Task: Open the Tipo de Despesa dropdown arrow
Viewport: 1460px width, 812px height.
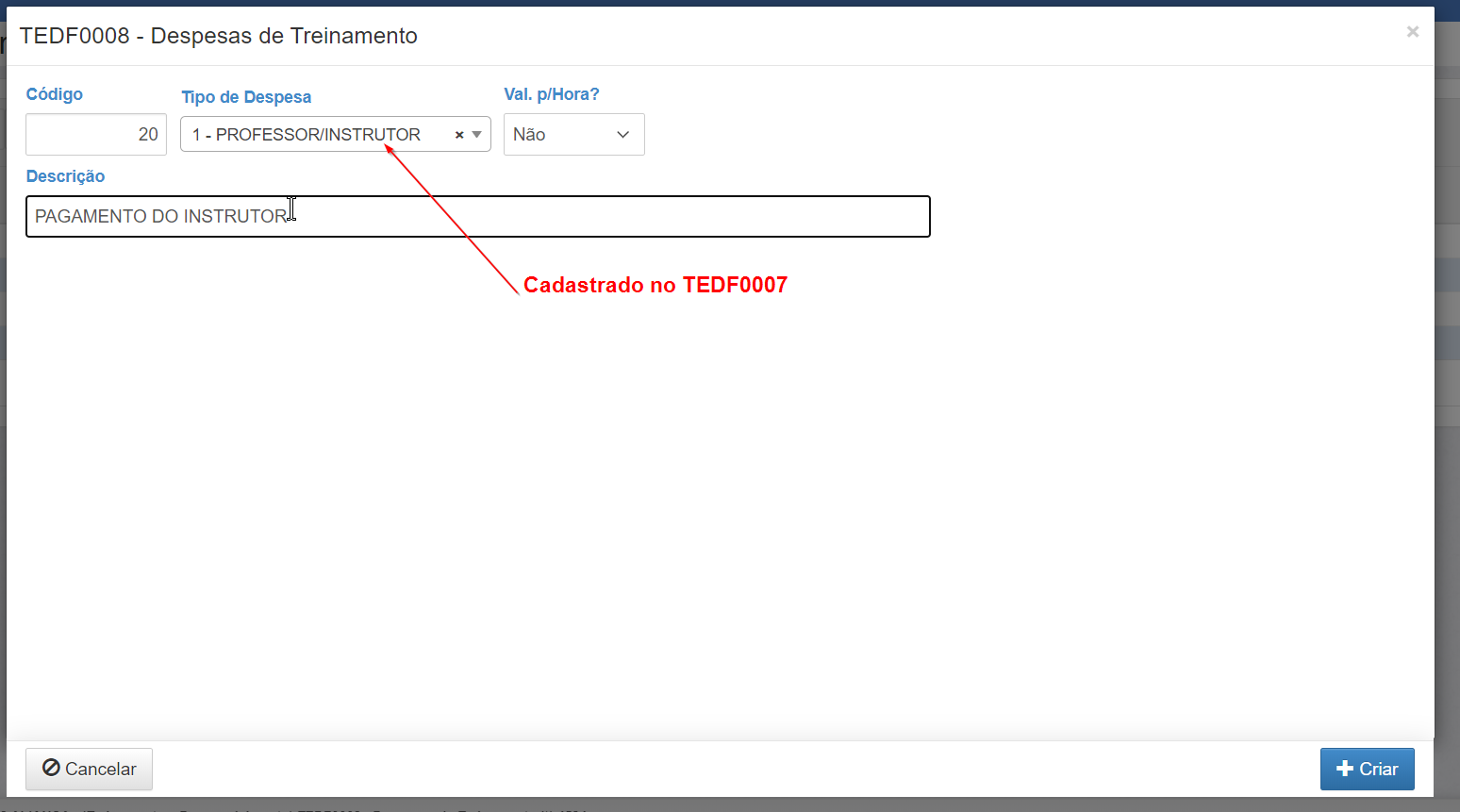Action: click(x=477, y=135)
